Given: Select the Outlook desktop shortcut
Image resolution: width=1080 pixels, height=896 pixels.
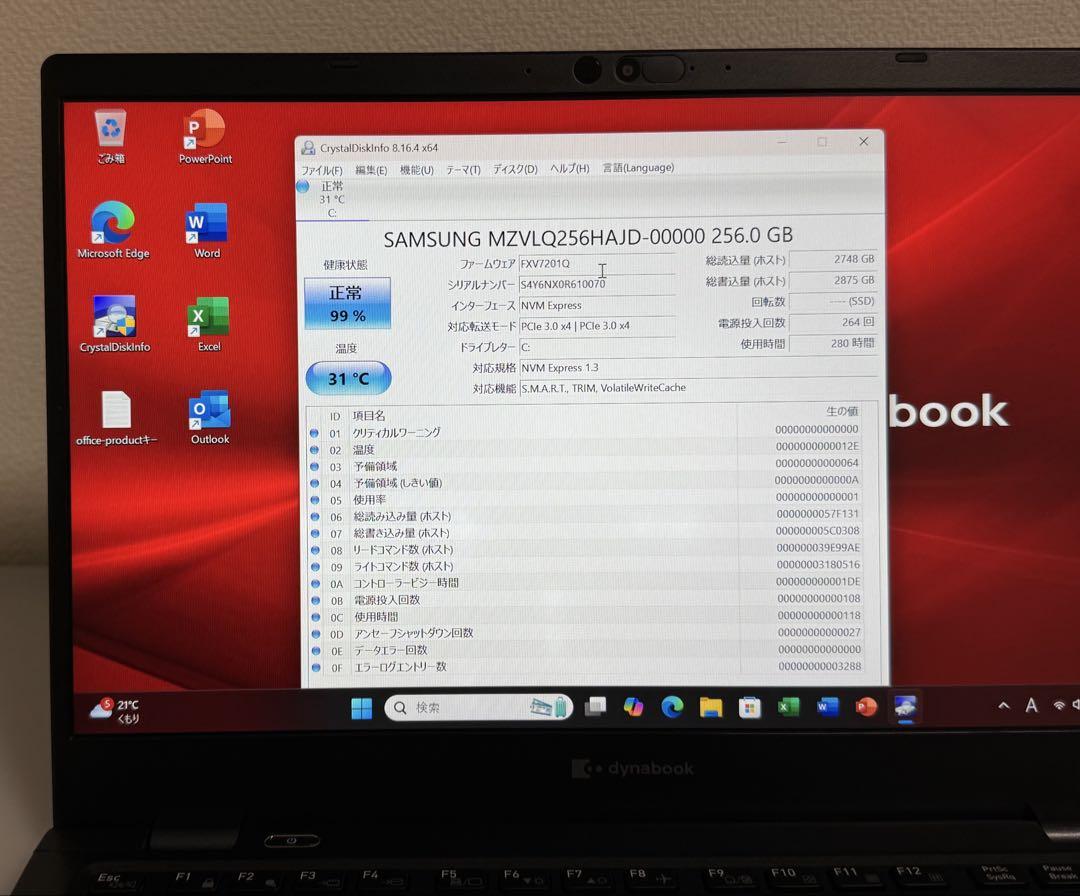Looking at the screenshot, I should point(209,417).
